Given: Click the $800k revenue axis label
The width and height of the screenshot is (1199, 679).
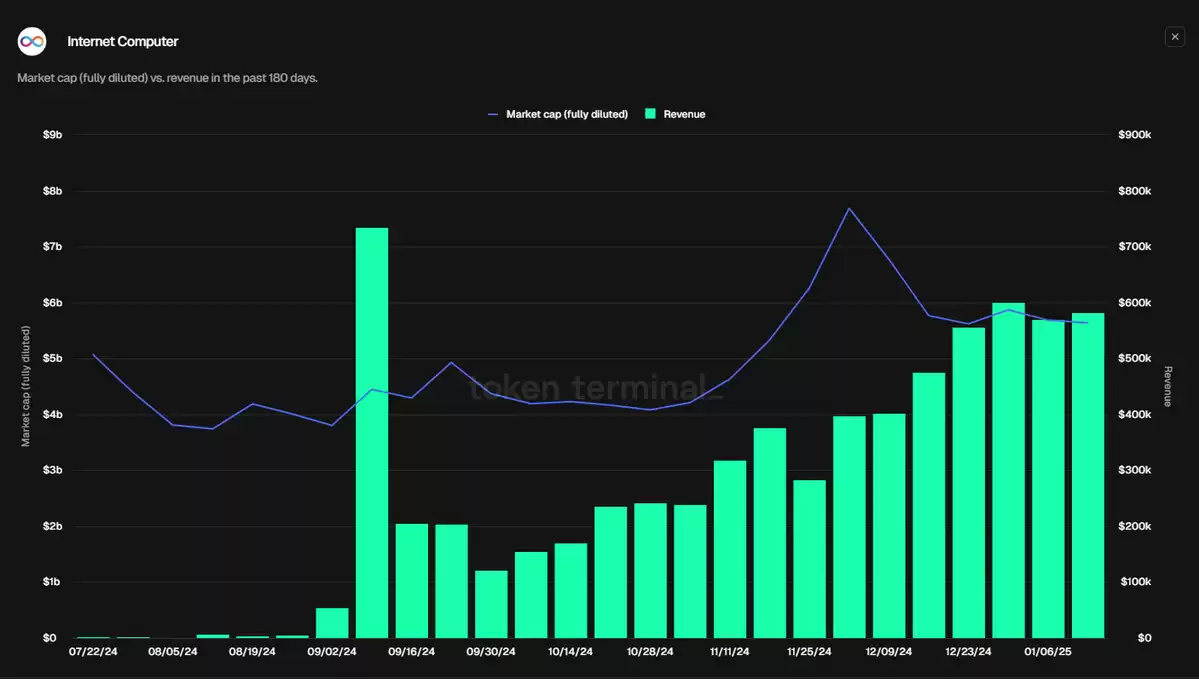Looking at the screenshot, I should (x=1135, y=191).
